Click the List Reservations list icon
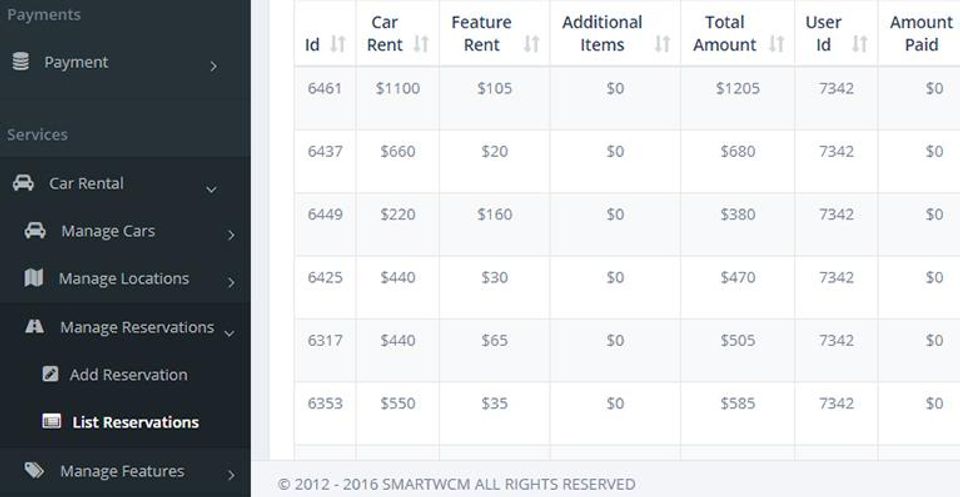The width and height of the screenshot is (960, 497). tap(52, 422)
